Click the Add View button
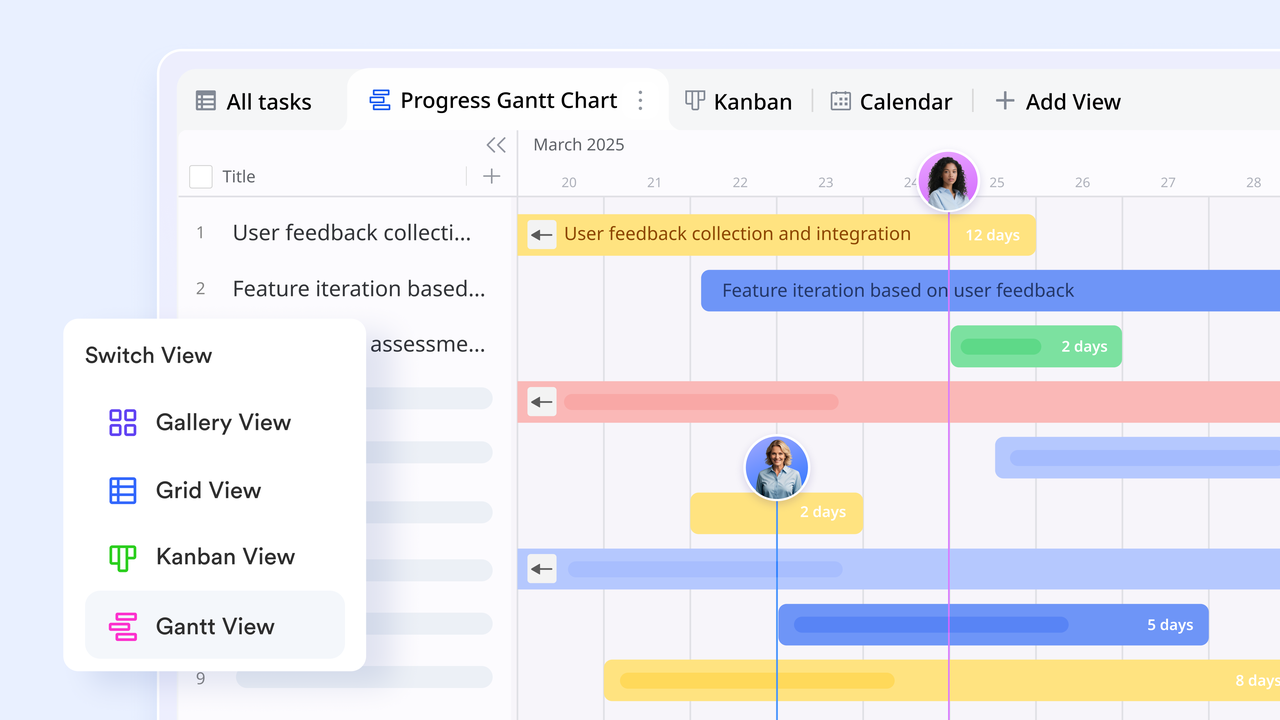 tap(1058, 101)
